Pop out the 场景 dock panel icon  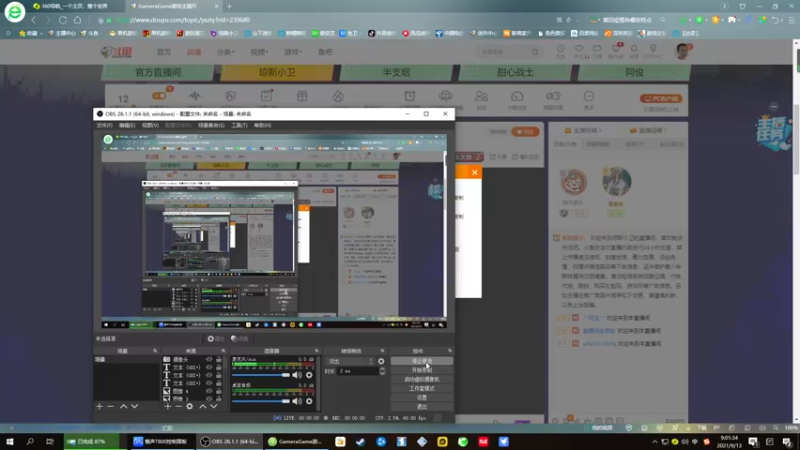point(155,351)
